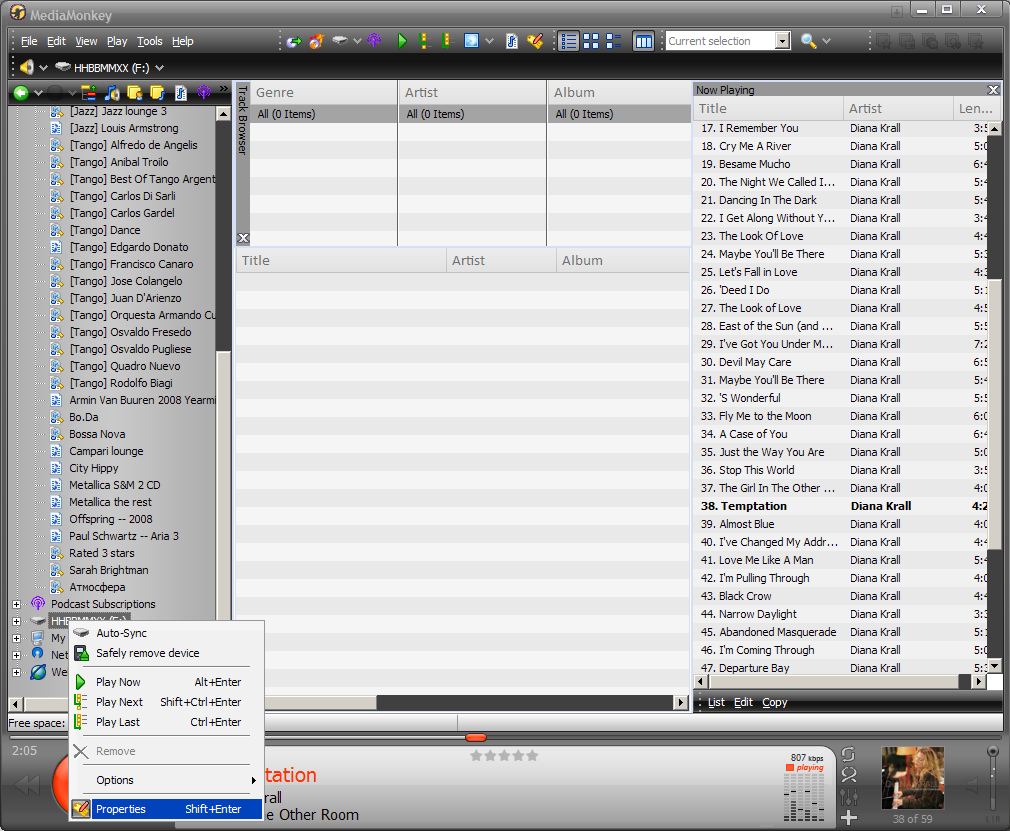
Task: Open the equalizer sliders icon in player
Action: tap(849, 798)
